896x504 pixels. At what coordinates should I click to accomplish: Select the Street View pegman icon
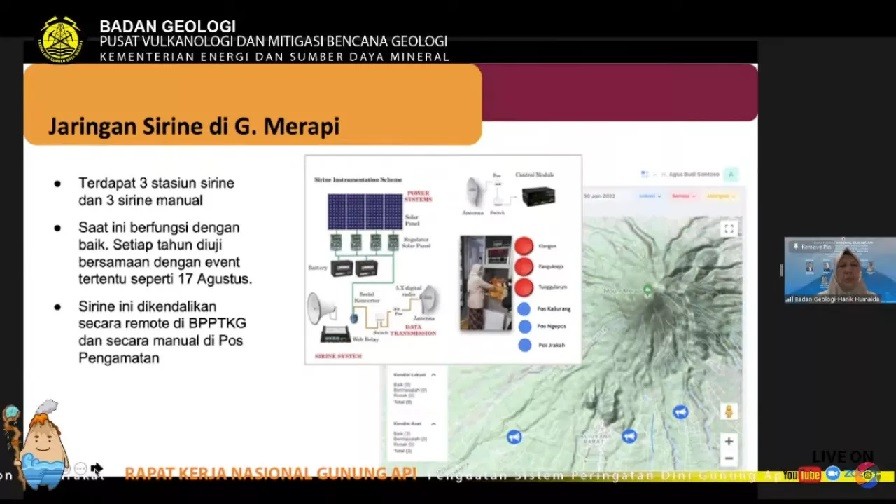coord(729,411)
